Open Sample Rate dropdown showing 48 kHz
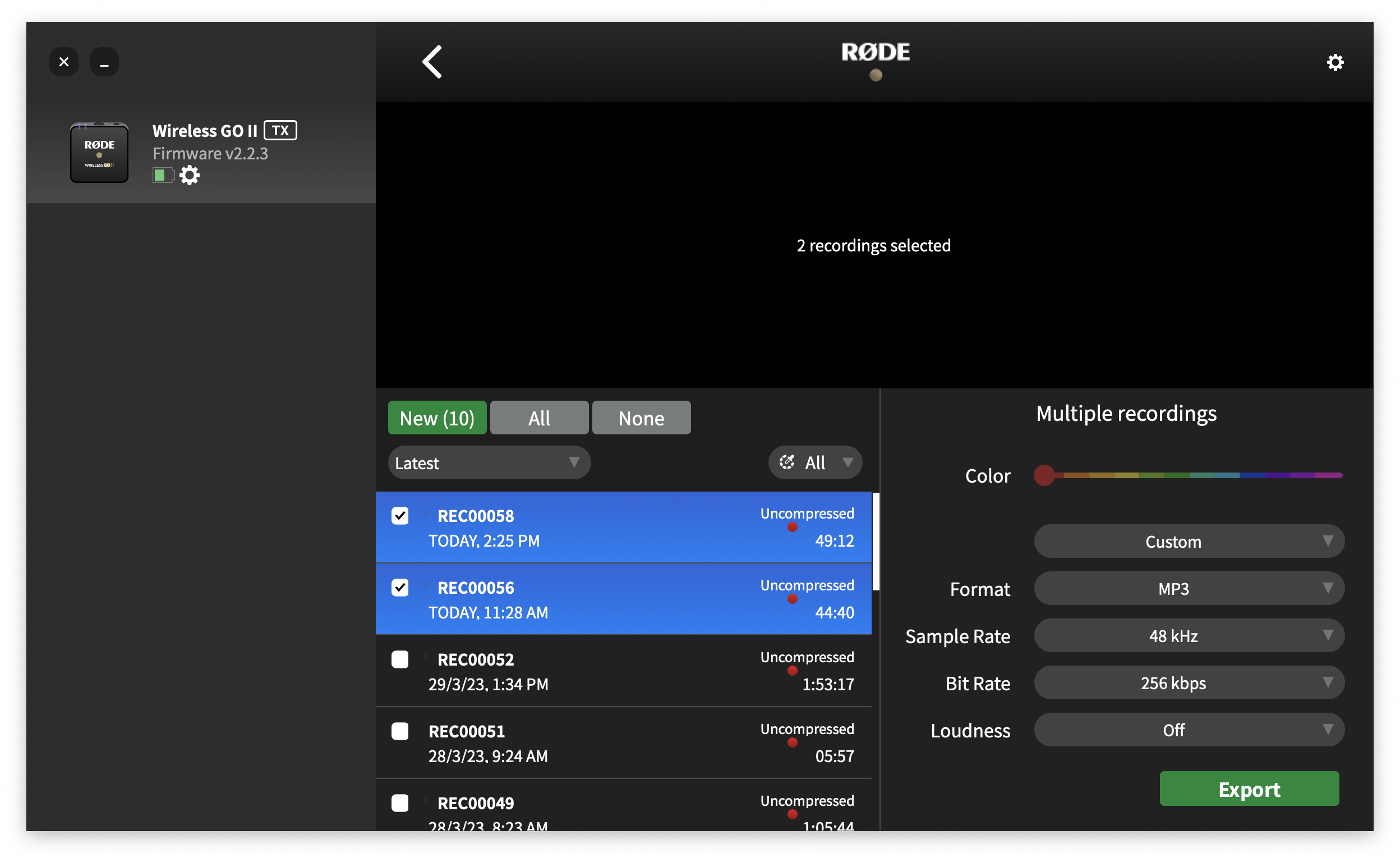Screen dimensions: 1400x862 coord(1189,636)
